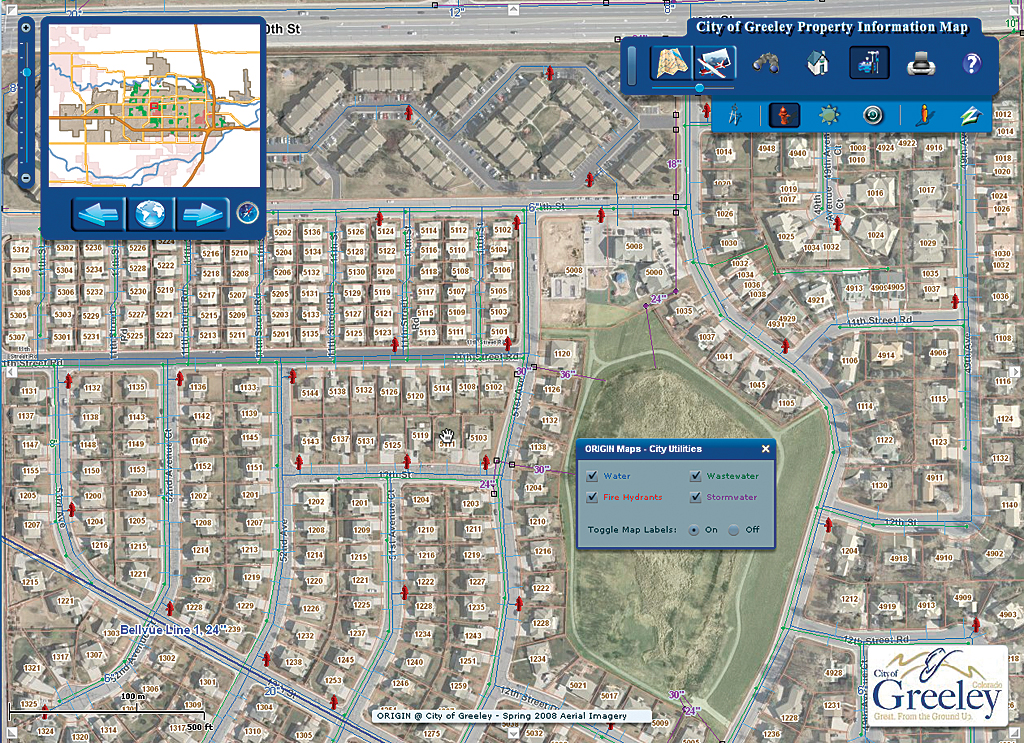Open the question mark help icon
This screenshot has height=743, width=1024.
point(972,63)
